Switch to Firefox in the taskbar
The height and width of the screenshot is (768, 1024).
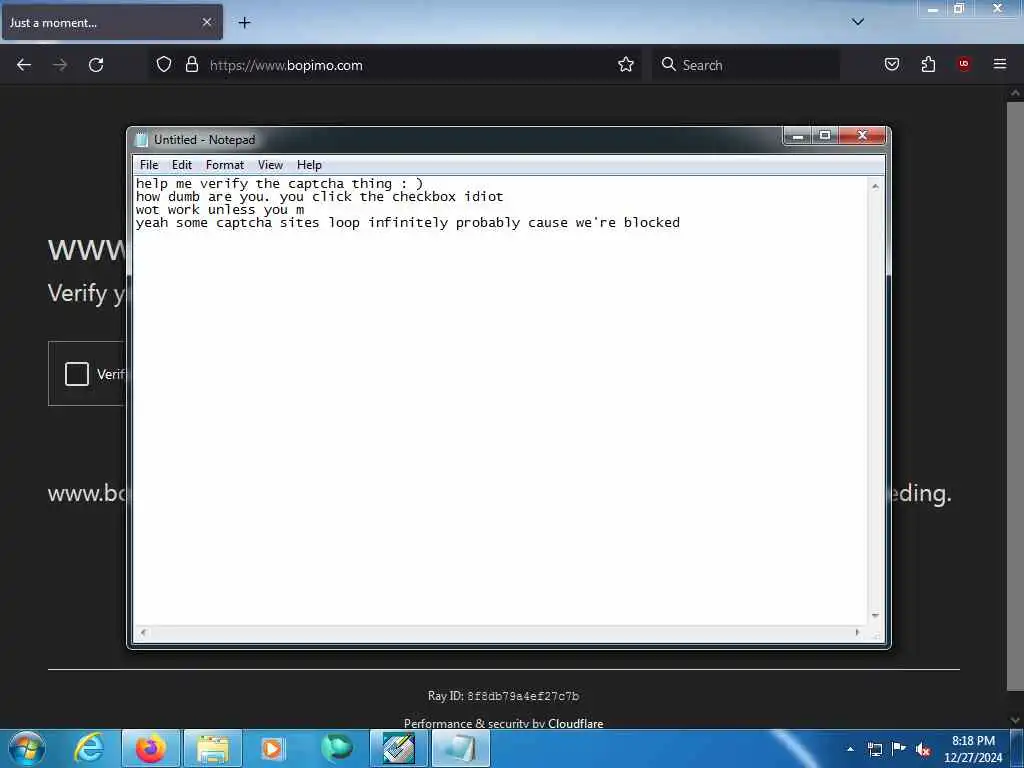tap(150, 748)
